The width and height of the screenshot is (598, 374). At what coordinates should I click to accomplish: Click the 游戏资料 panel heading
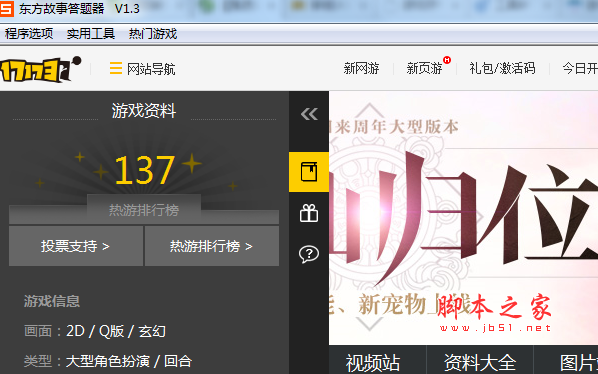(x=144, y=111)
